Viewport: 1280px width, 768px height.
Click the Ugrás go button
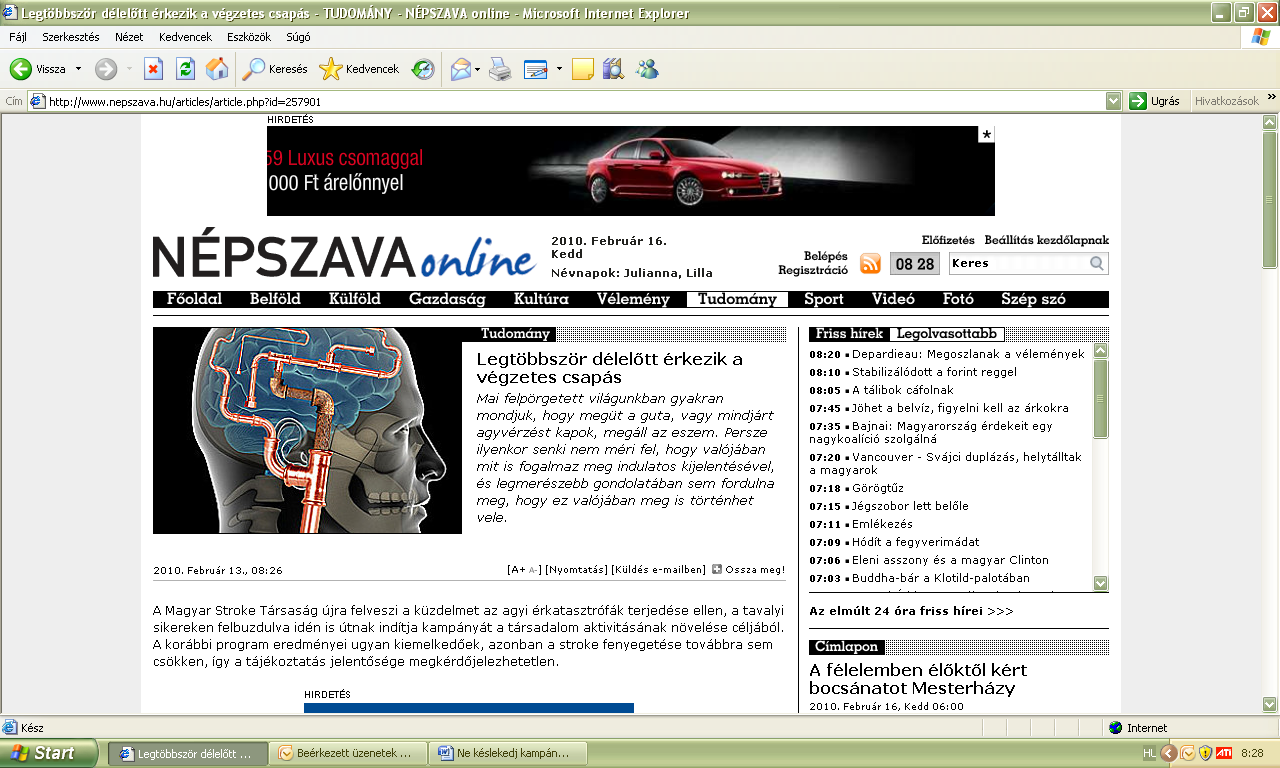coord(1155,101)
